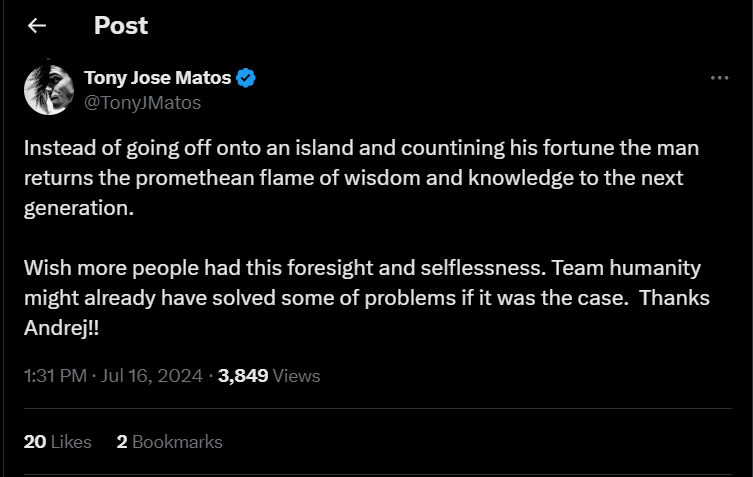Open the more options ellipsis menu
This screenshot has width=753, height=477.
coord(719,79)
